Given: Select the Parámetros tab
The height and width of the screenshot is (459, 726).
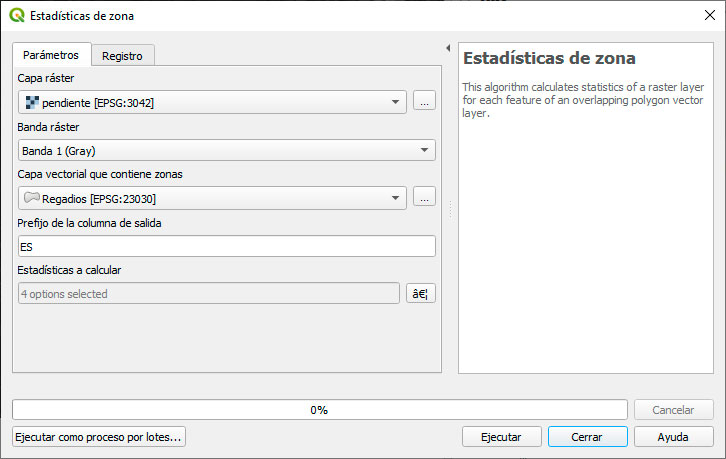Looking at the screenshot, I should (51, 55).
